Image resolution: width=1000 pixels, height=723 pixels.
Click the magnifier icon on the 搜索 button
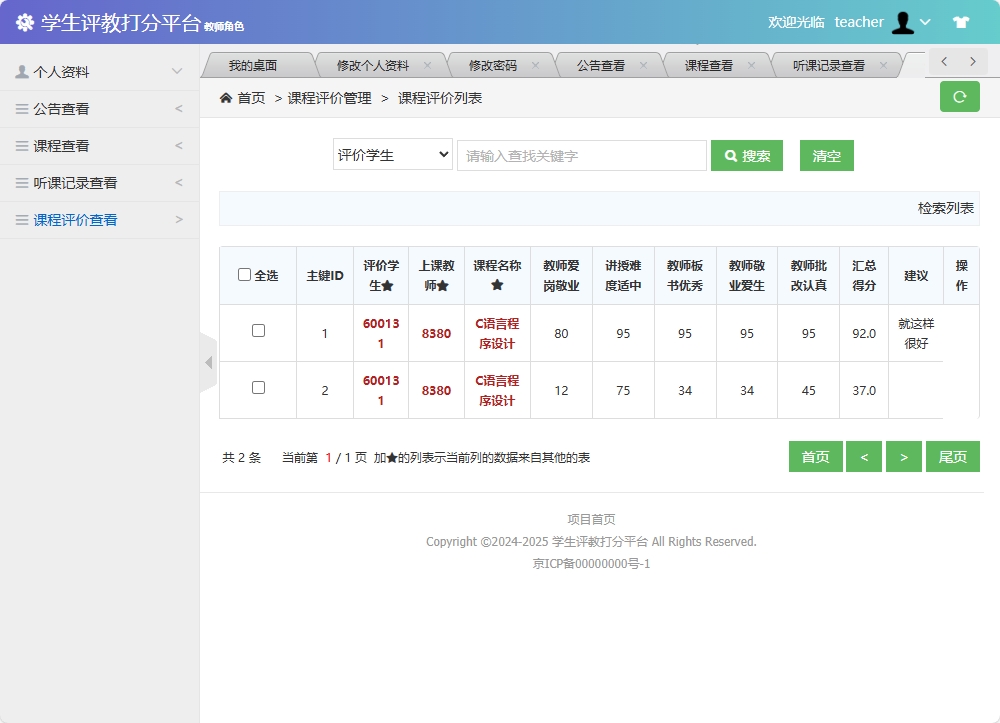coord(729,155)
